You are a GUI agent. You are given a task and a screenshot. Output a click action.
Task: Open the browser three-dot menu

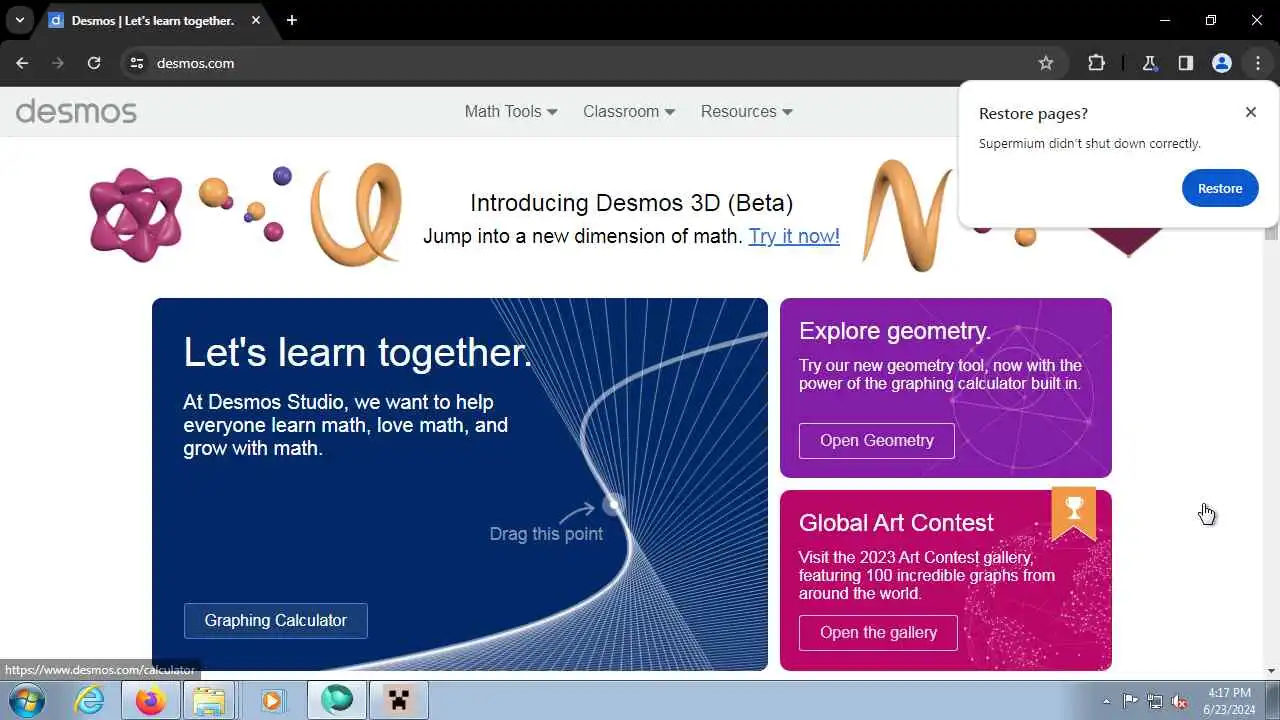[x=1257, y=63]
